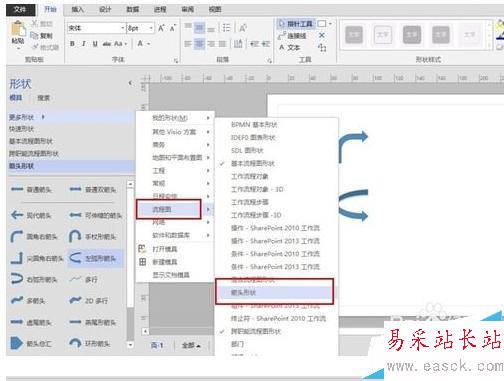The height and width of the screenshot is (381, 504).
Task: Open Font dialog launcher in ribbon
Action: coord(176,60)
